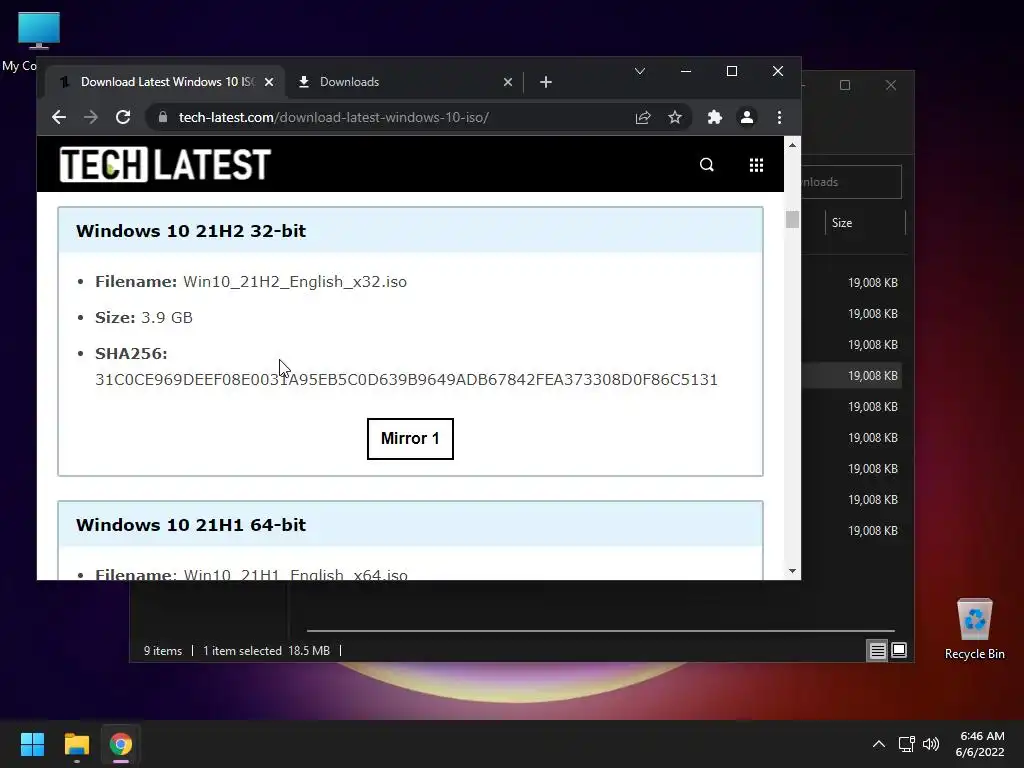View site info lock icon
This screenshot has width=1024, height=768.
click(x=163, y=118)
